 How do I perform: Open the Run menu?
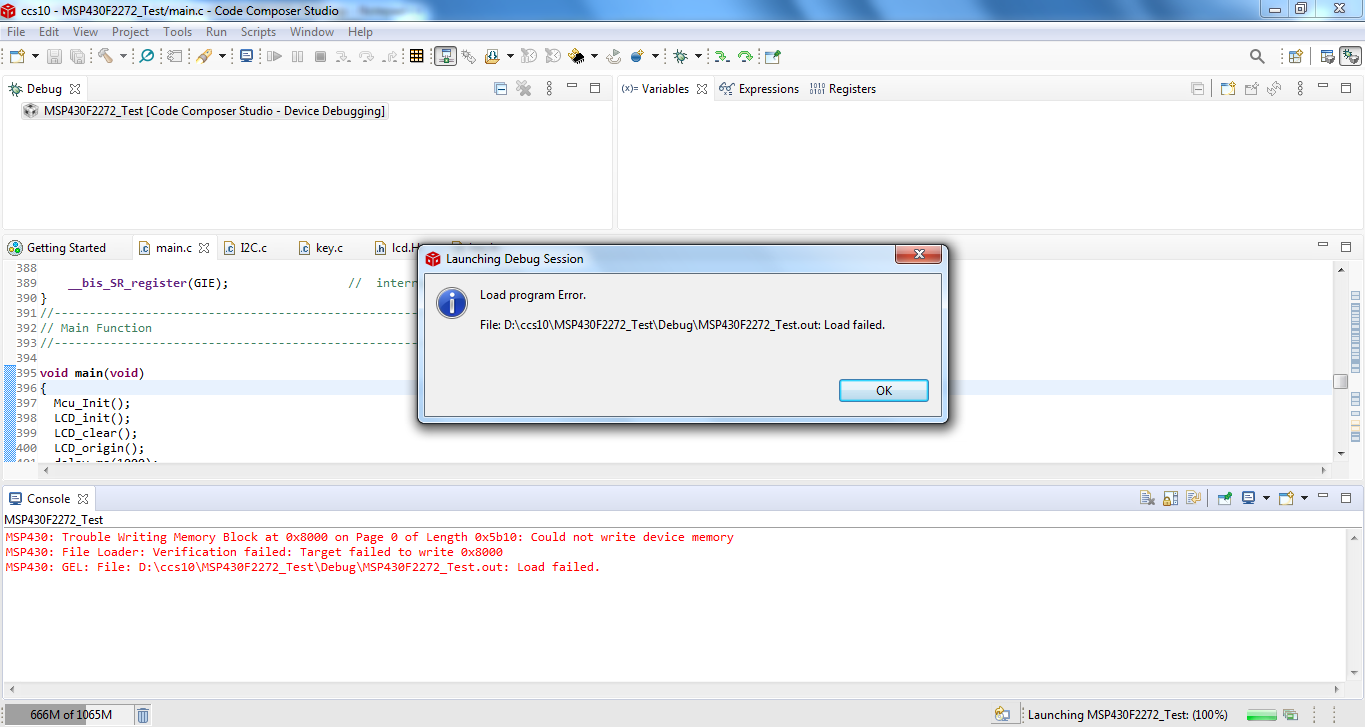click(x=216, y=32)
